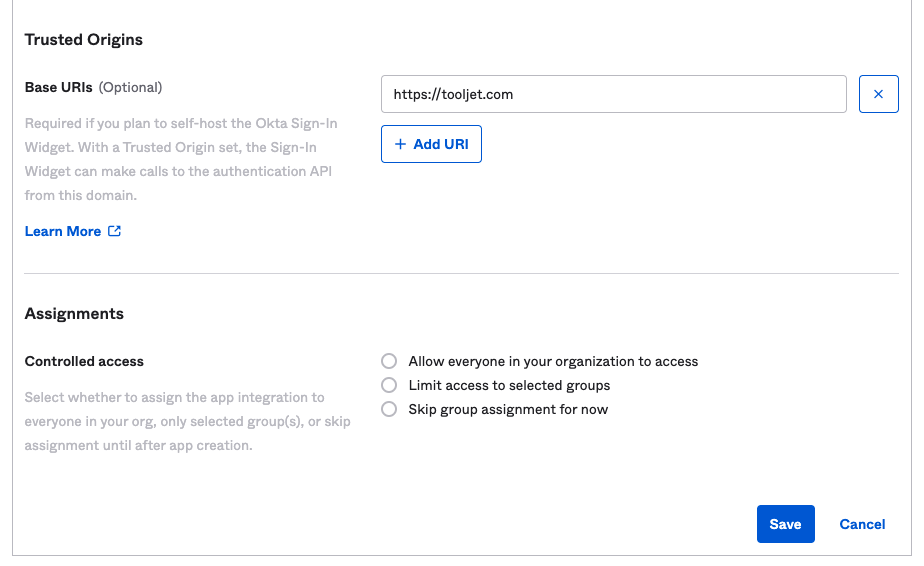The width and height of the screenshot is (924, 566).
Task: Click the Okta Sign-In Widget description text
Action: pos(178,160)
